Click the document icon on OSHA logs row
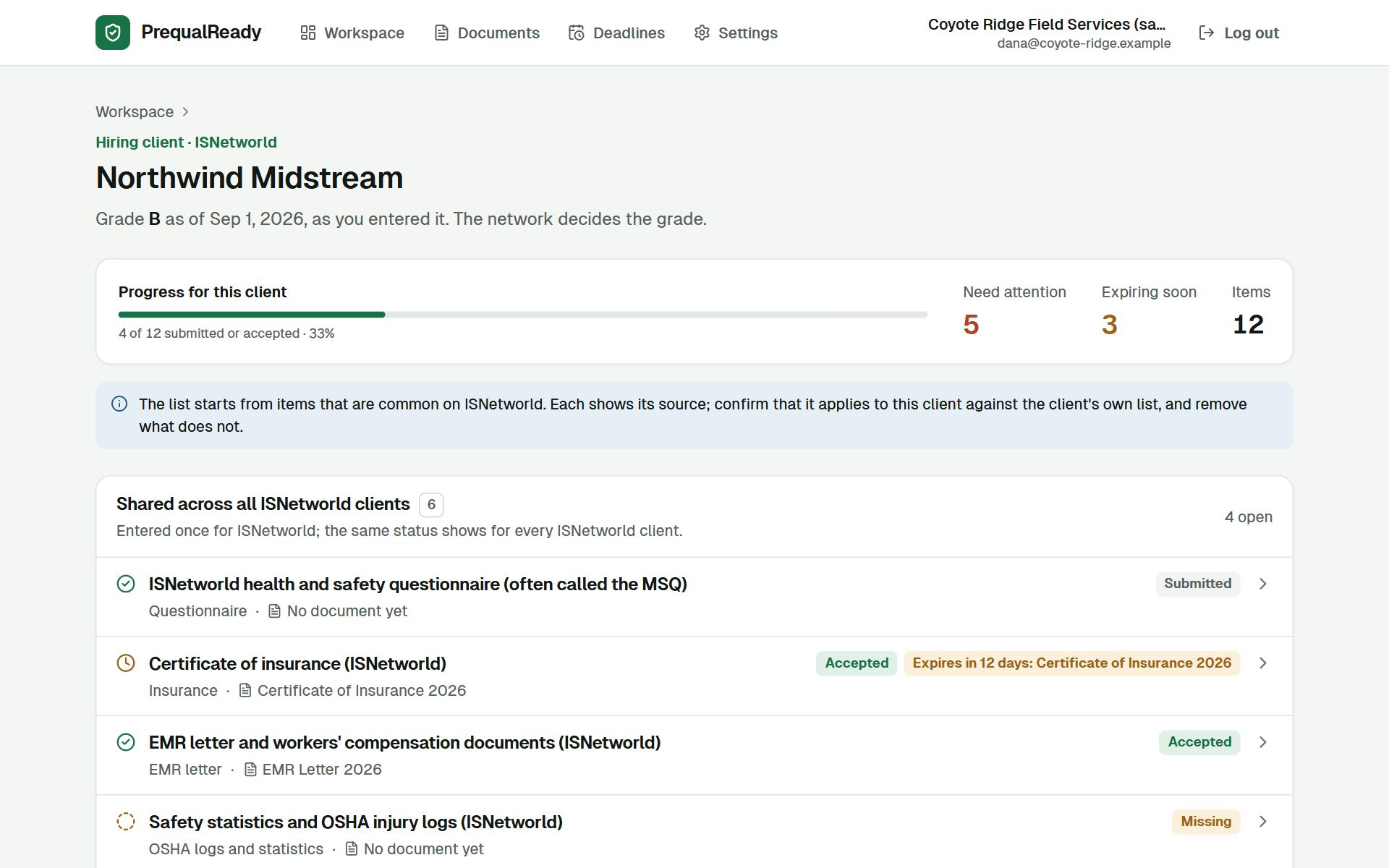The image size is (1389, 868). [352, 849]
